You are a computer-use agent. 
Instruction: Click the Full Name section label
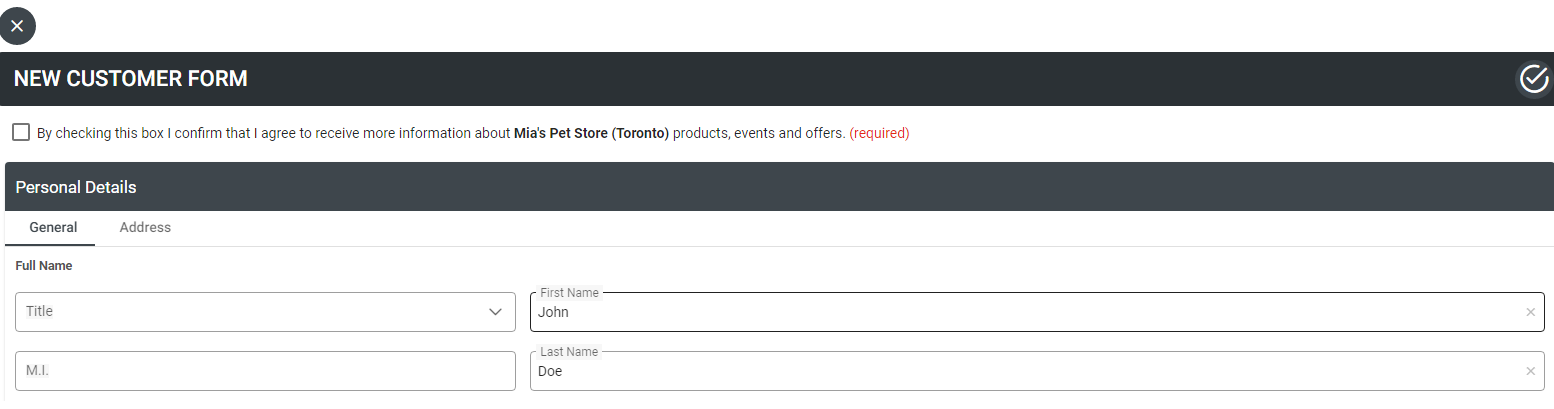coord(44,266)
